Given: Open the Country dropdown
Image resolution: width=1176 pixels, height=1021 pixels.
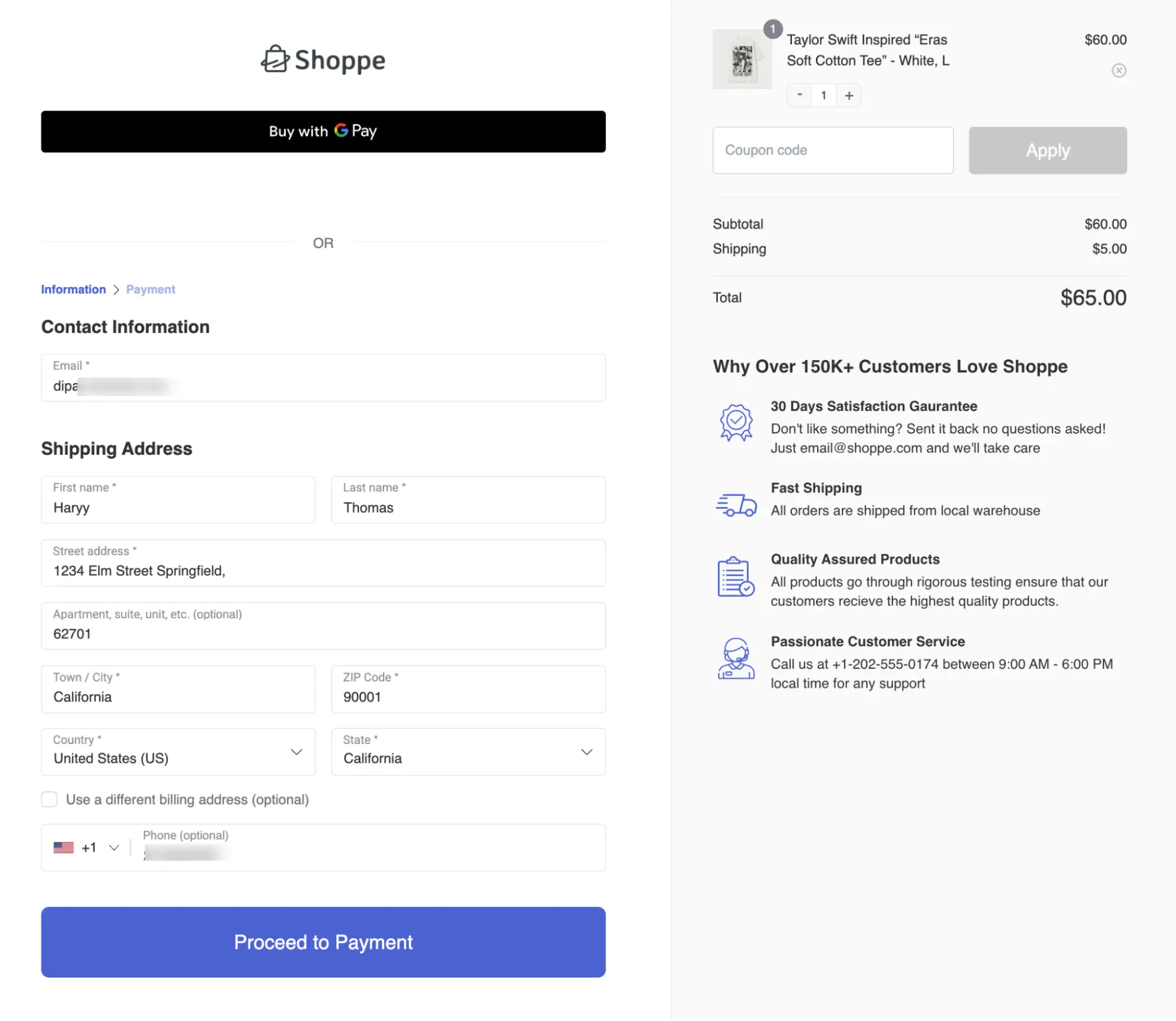Looking at the screenshot, I should click(x=178, y=752).
